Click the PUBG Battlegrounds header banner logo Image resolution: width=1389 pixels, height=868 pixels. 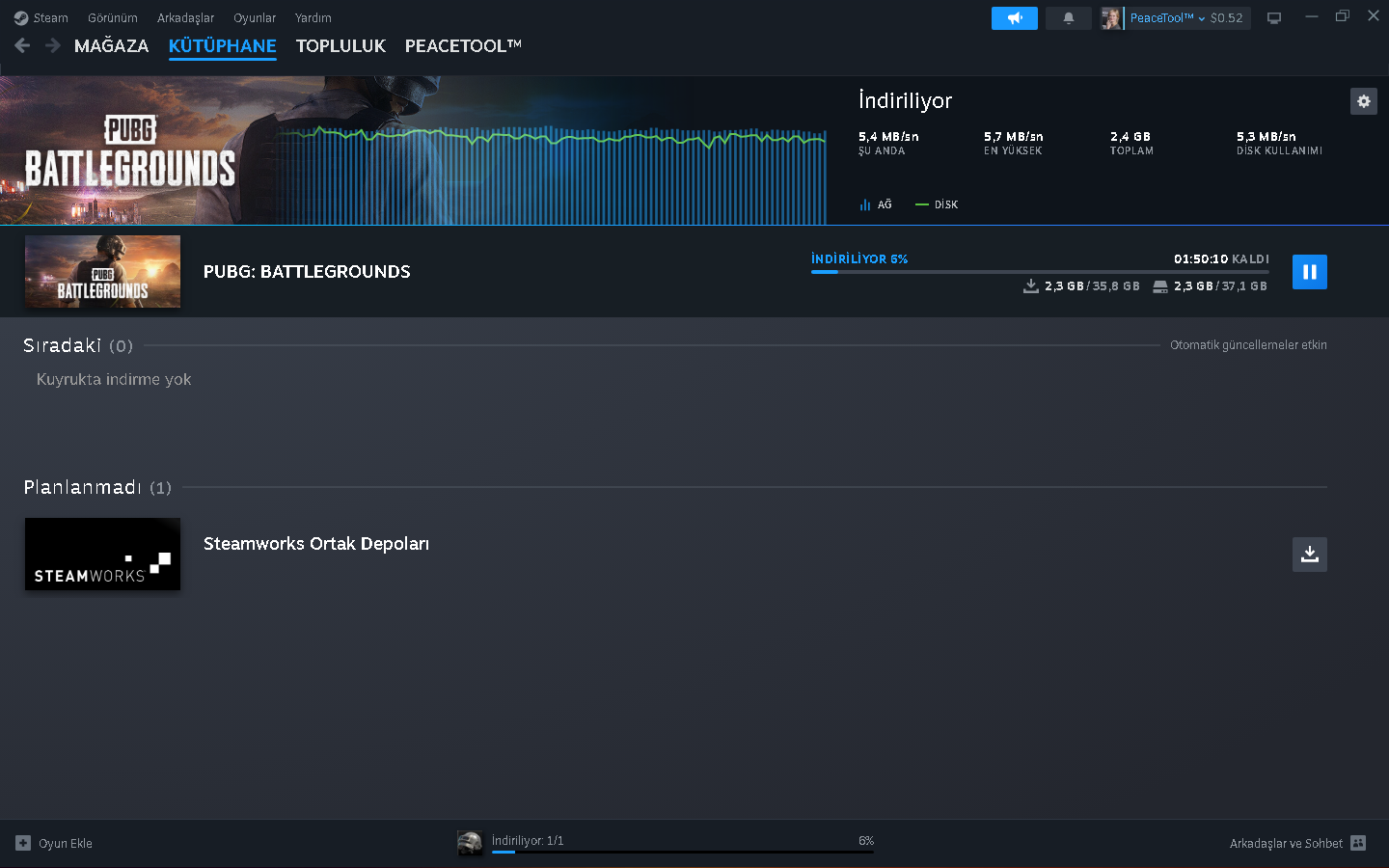click(x=130, y=151)
